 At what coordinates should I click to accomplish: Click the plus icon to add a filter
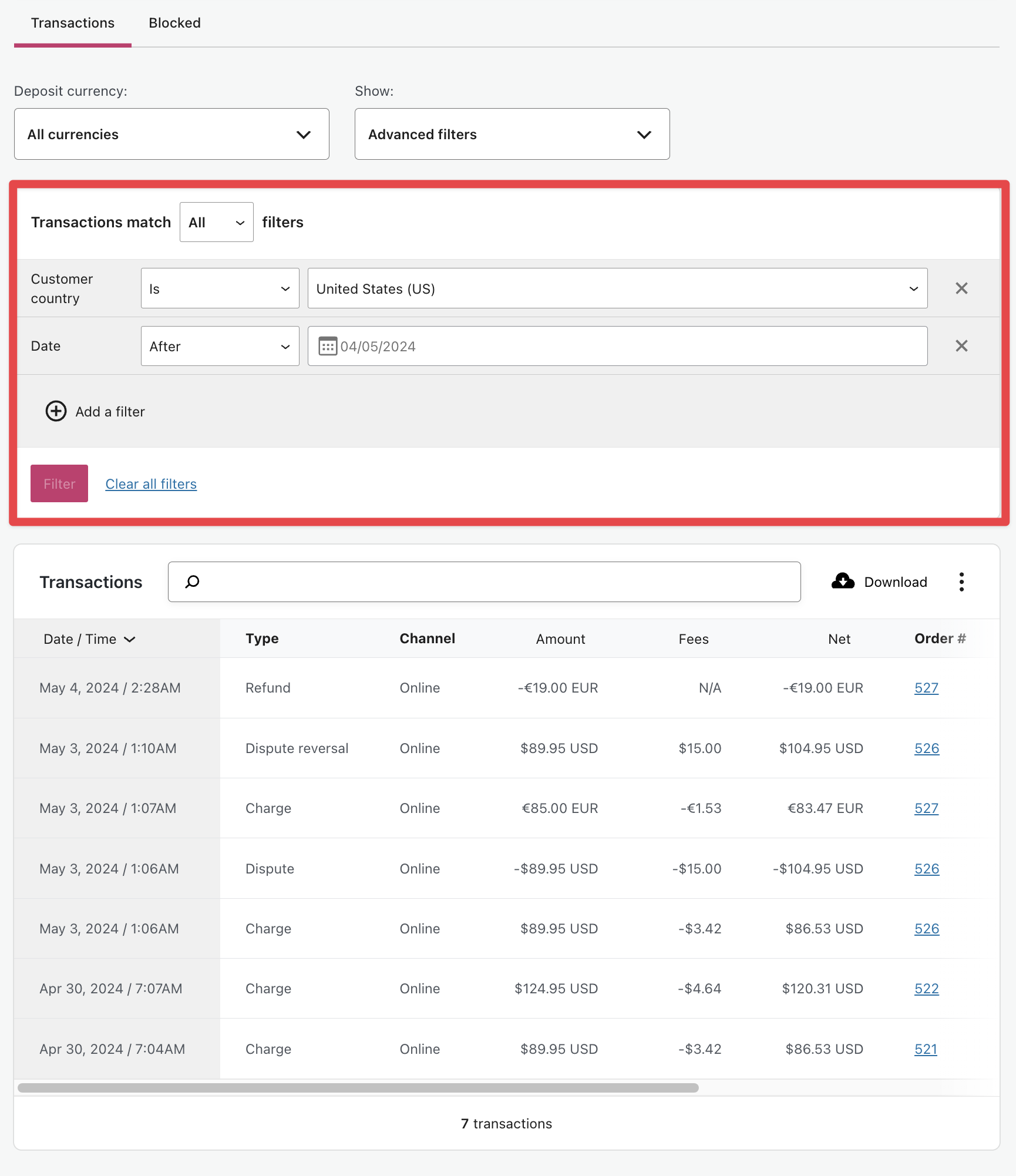[56, 411]
